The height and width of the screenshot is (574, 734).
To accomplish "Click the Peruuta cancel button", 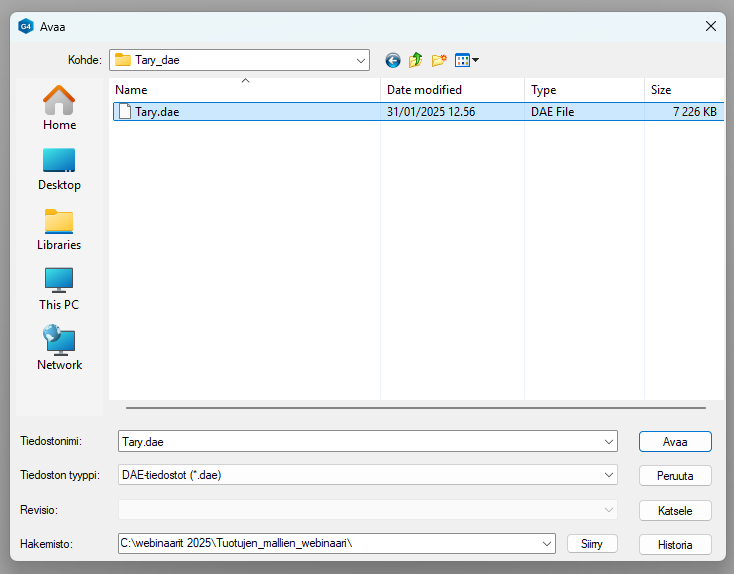I will coord(675,476).
